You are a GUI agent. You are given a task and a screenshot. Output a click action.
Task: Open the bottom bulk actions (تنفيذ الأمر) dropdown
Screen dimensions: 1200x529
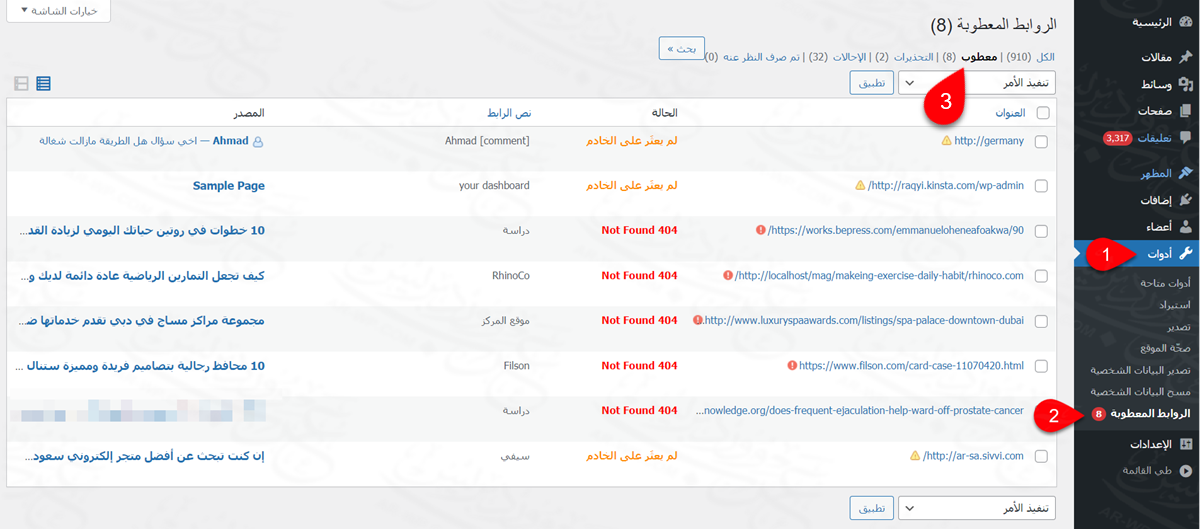[977, 509]
